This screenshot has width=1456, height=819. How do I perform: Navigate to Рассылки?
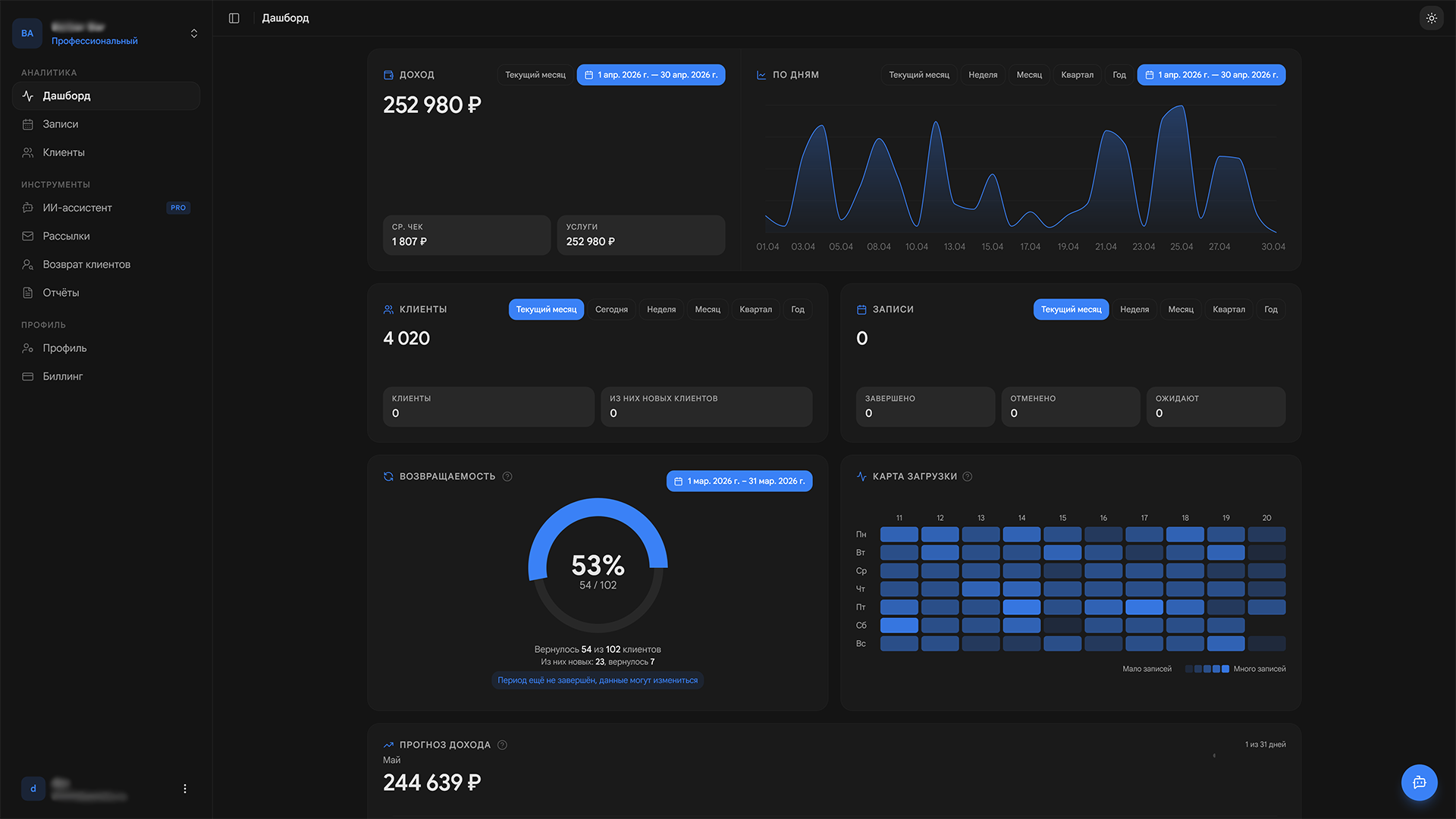[106, 236]
